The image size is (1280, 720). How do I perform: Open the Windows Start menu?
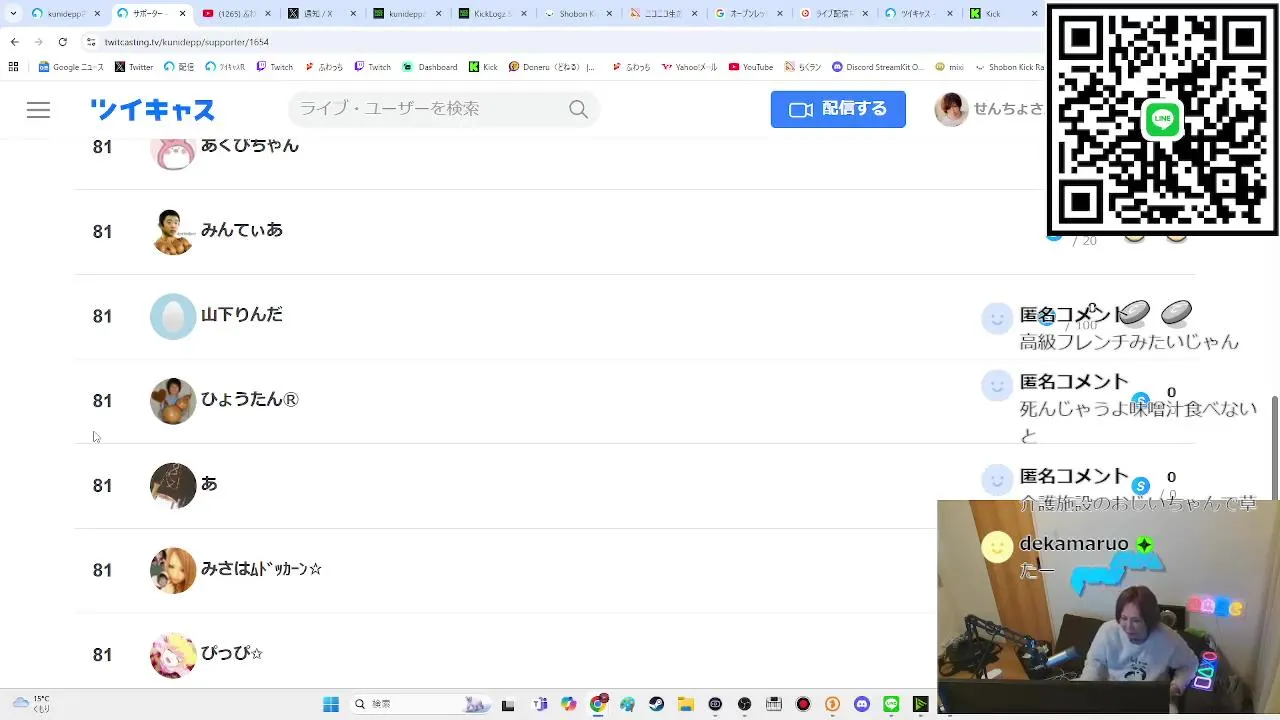tap(331, 704)
